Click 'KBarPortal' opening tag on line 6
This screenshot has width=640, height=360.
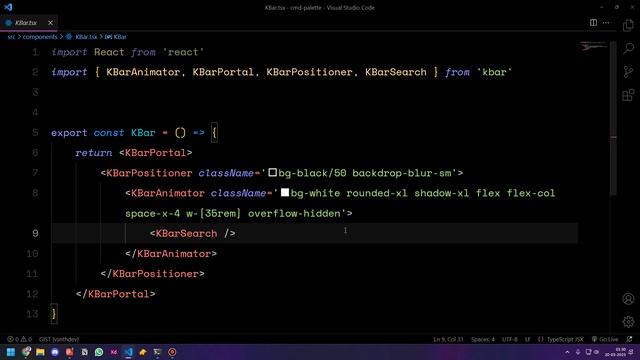[x=156, y=153]
